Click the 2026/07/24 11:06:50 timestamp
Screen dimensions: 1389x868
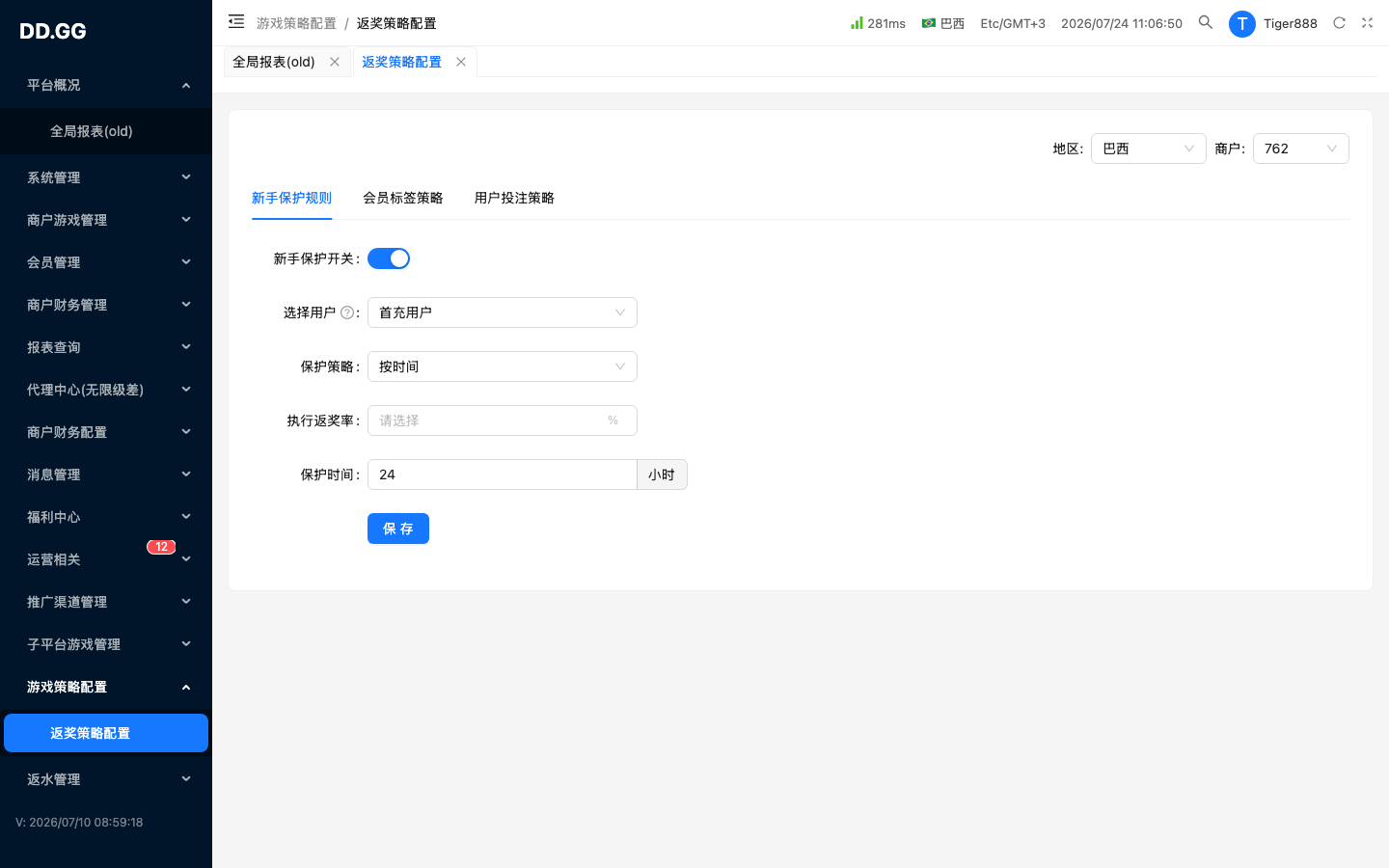pos(1122,23)
